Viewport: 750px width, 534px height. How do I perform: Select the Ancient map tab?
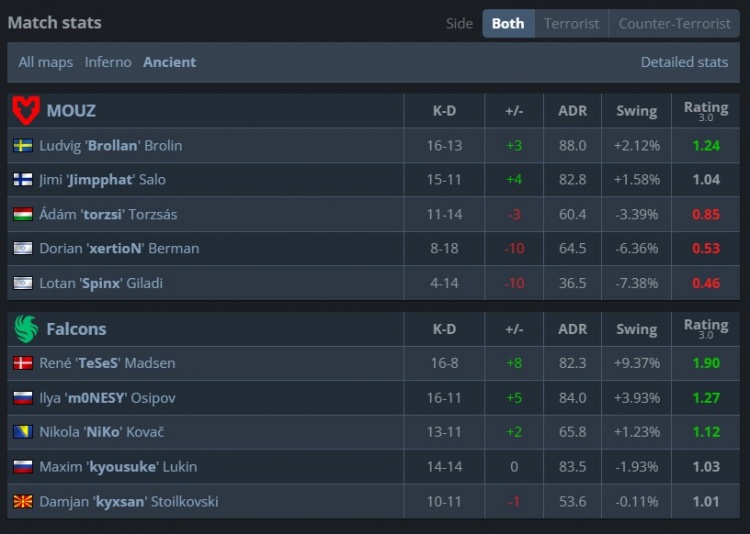[x=169, y=62]
